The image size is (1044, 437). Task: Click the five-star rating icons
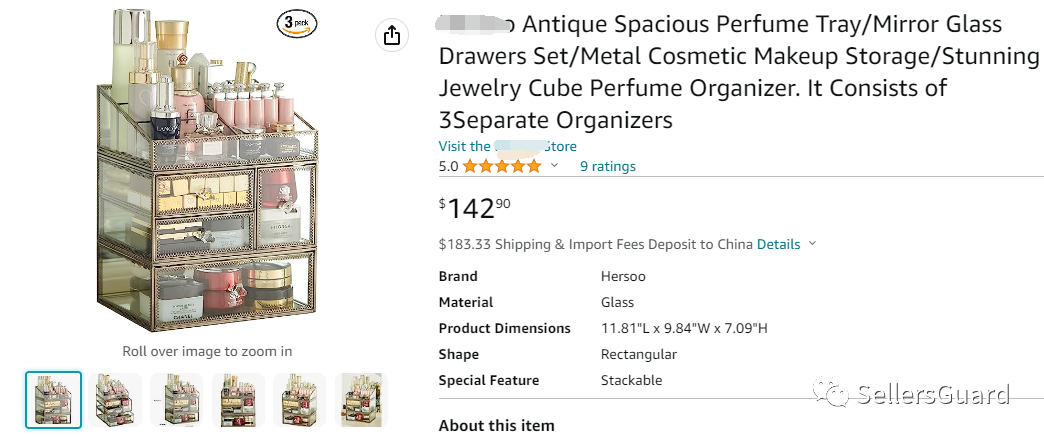point(501,166)
